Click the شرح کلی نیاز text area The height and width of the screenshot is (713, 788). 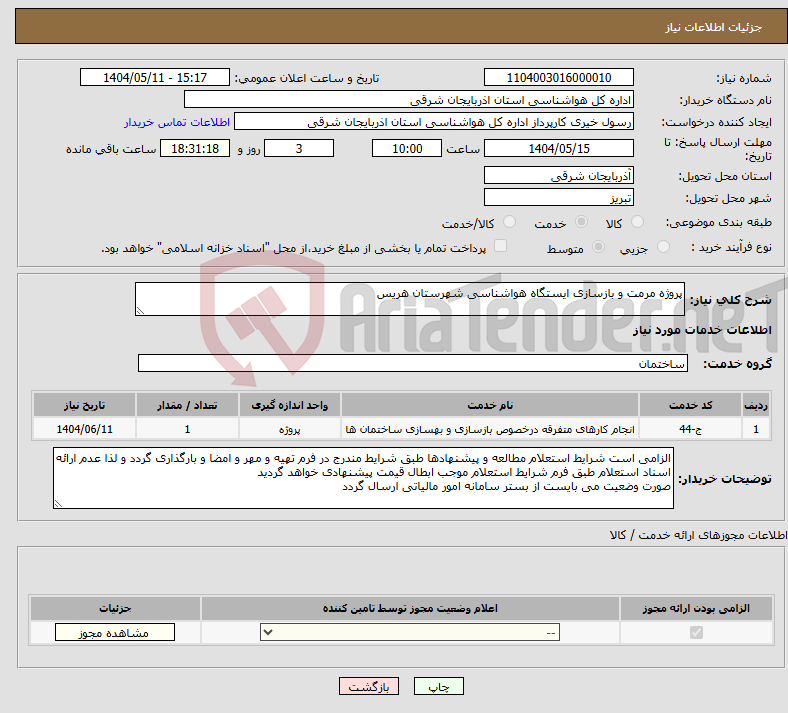[410, 299]
